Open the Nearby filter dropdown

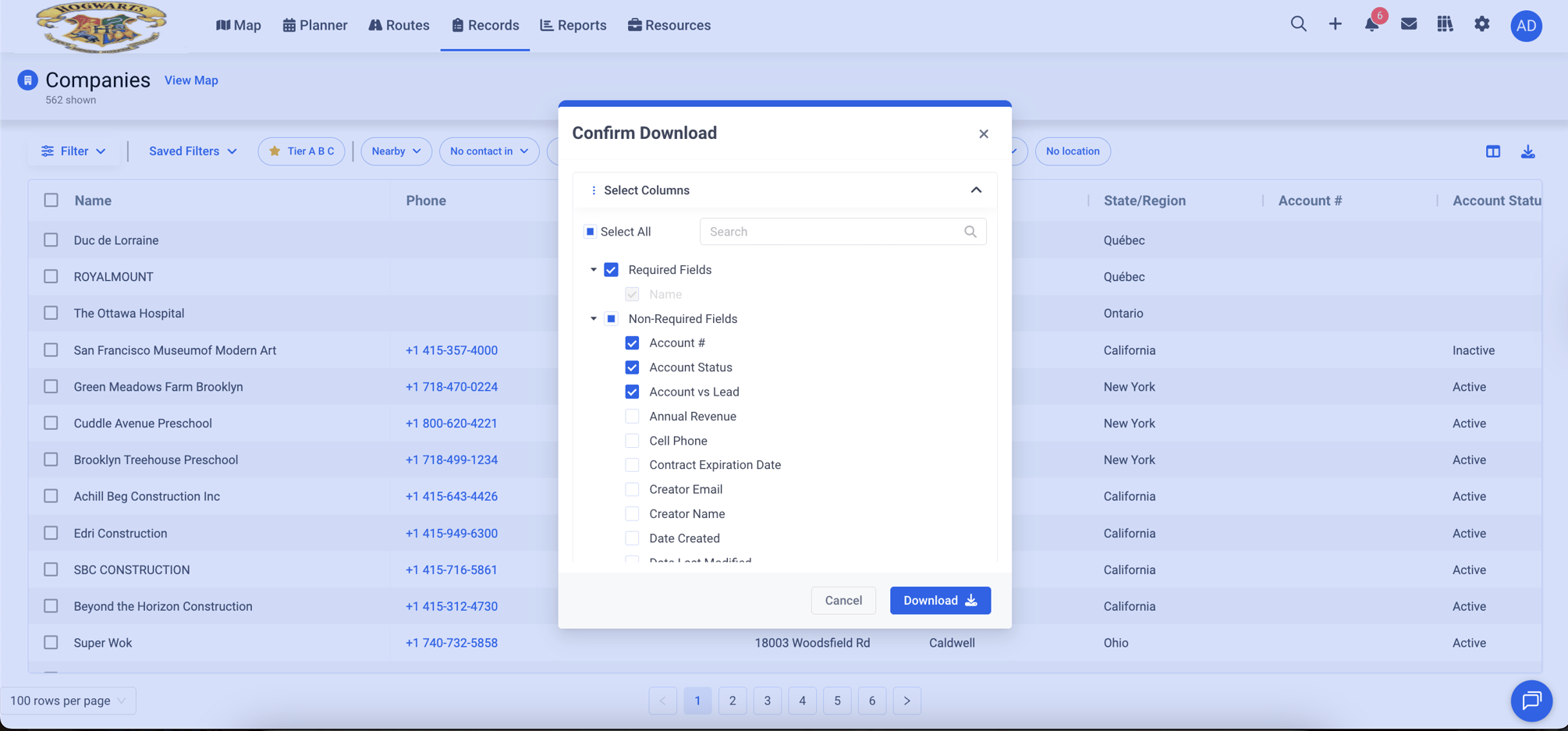[x=396, y=151]
